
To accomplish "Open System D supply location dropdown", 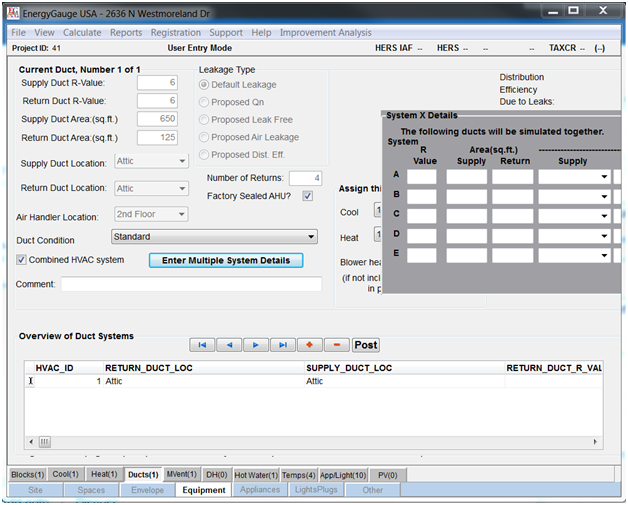I will [x=604, y=236].
